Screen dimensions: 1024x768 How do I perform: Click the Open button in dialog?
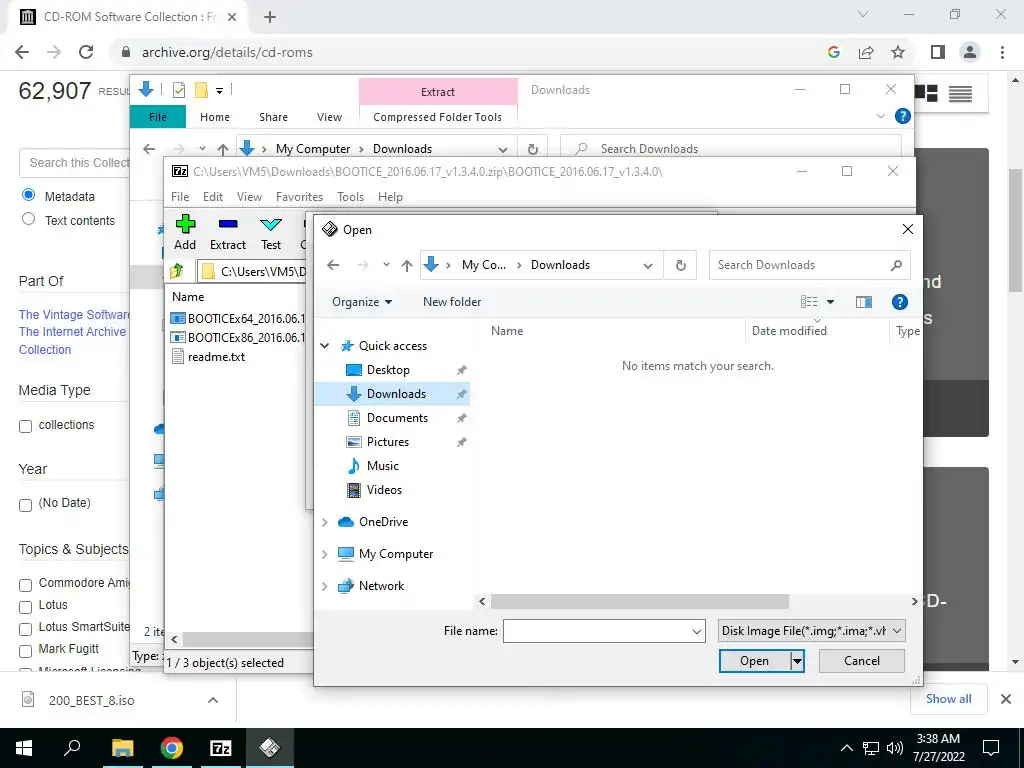point(754,661)
